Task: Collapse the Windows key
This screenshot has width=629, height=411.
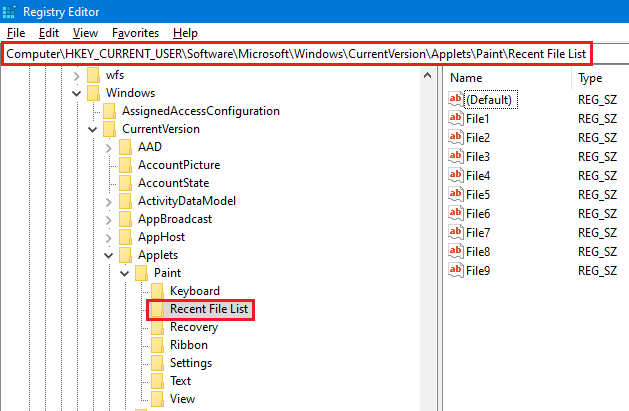Action: click(x=76, y=93)
